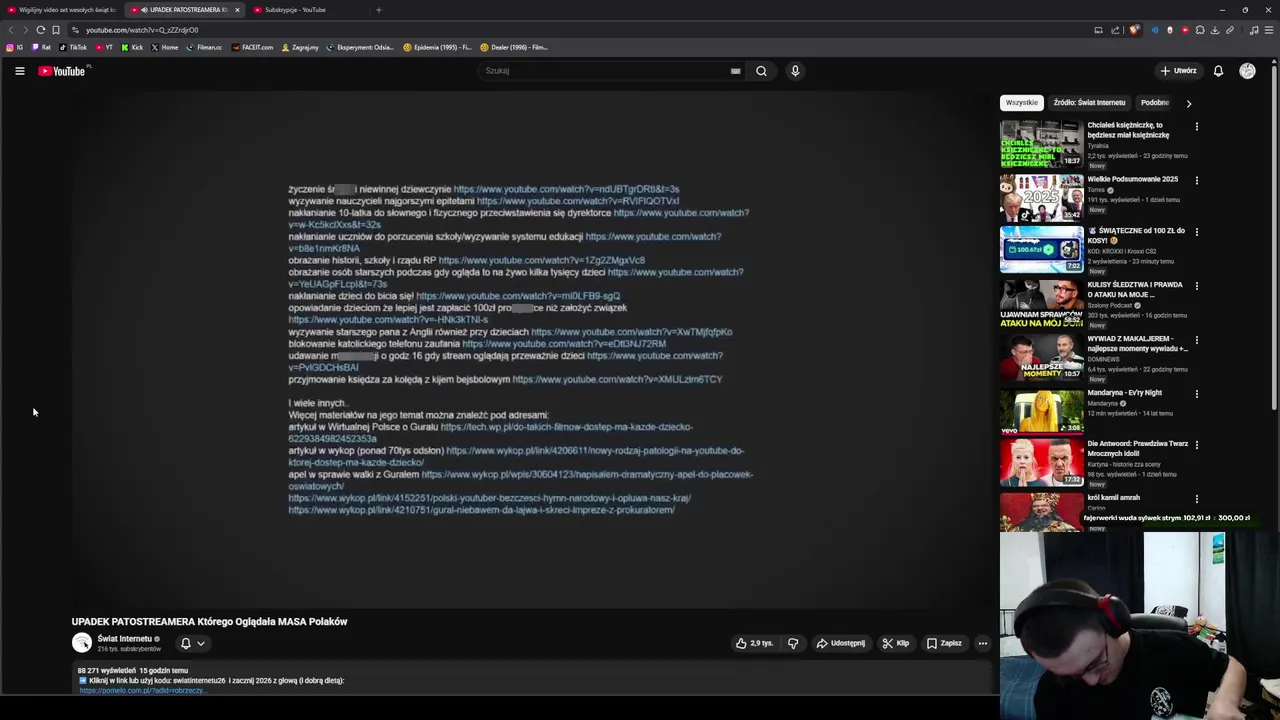Share this page from address bar
1280x720 pixels.
(x=1115, y=30)
